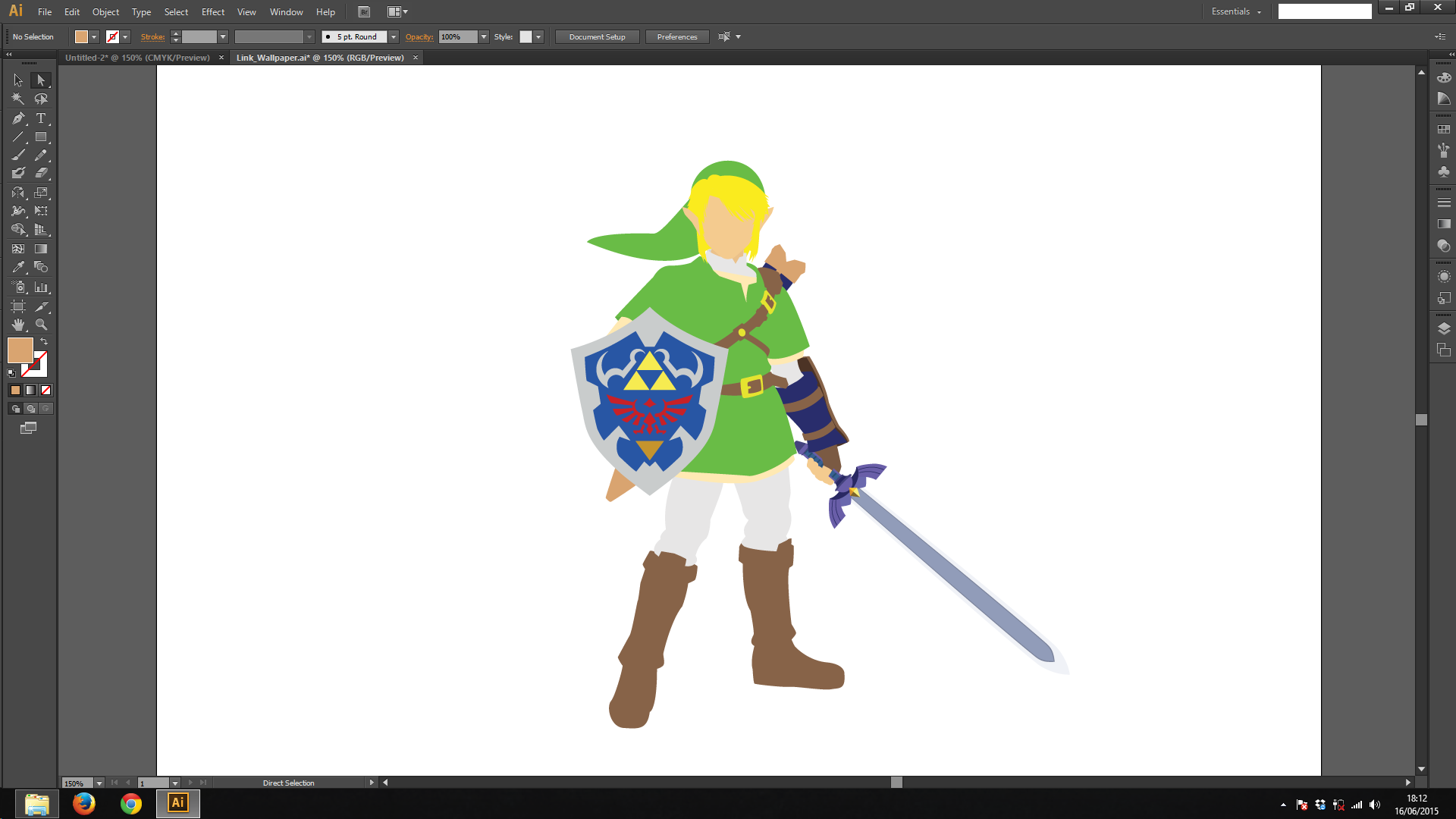This screenshot has width=1456, height=819.
Task: Select the Rectangle tool
Action: click(41, 137)
